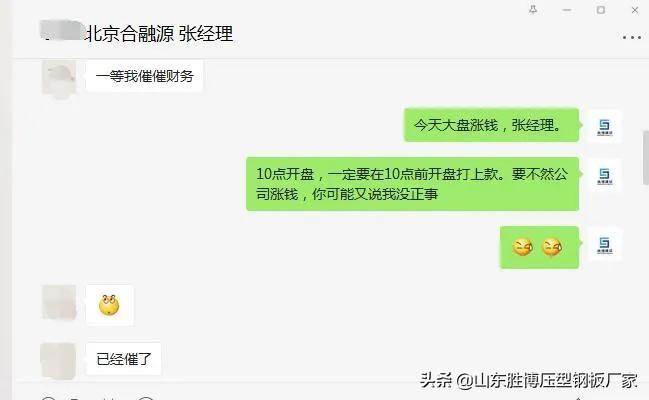Open contact avatar beside the wide-eyed emoji reply

point(59,302)
